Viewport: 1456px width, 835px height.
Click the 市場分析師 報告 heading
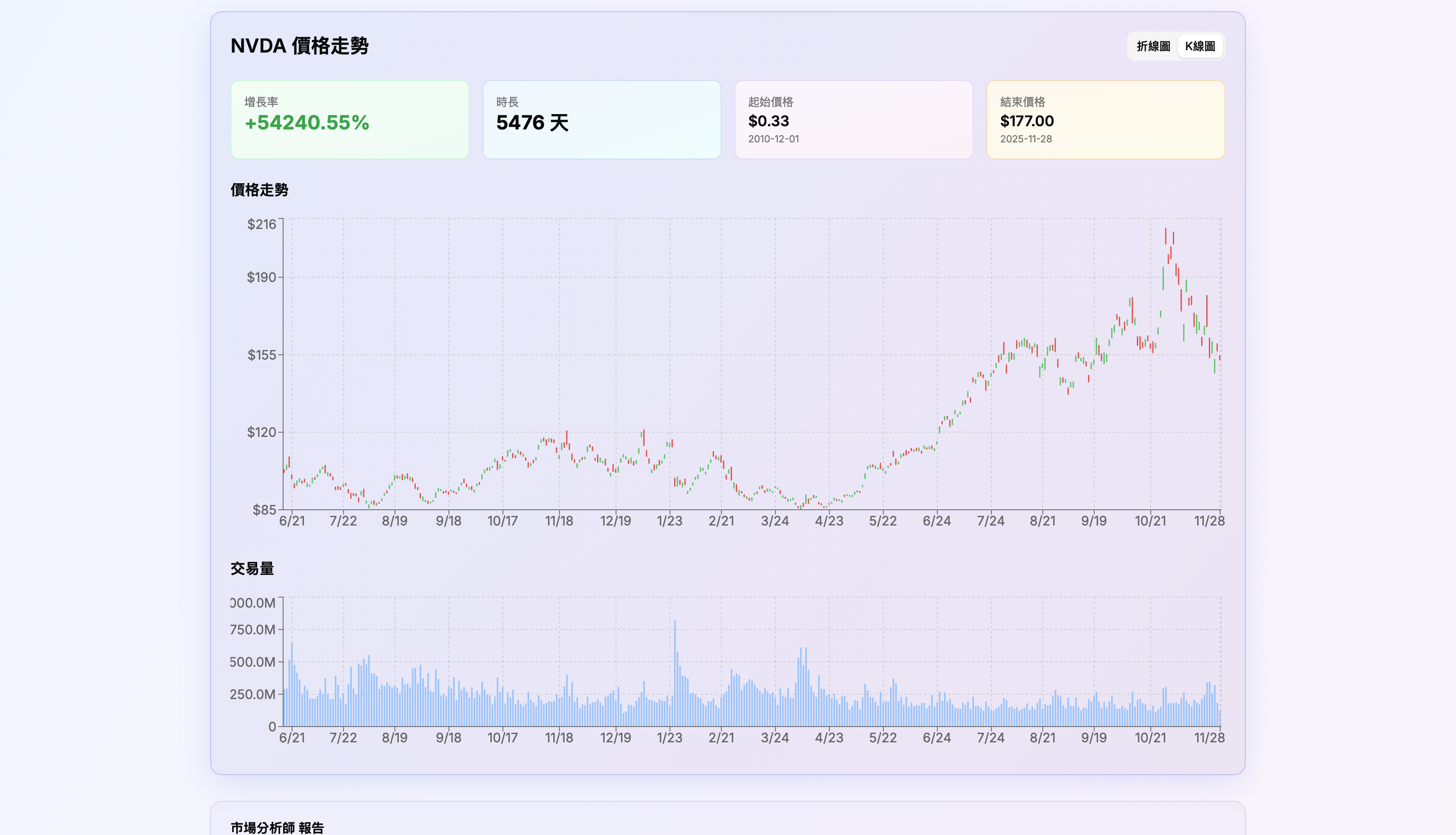point(277,828)
